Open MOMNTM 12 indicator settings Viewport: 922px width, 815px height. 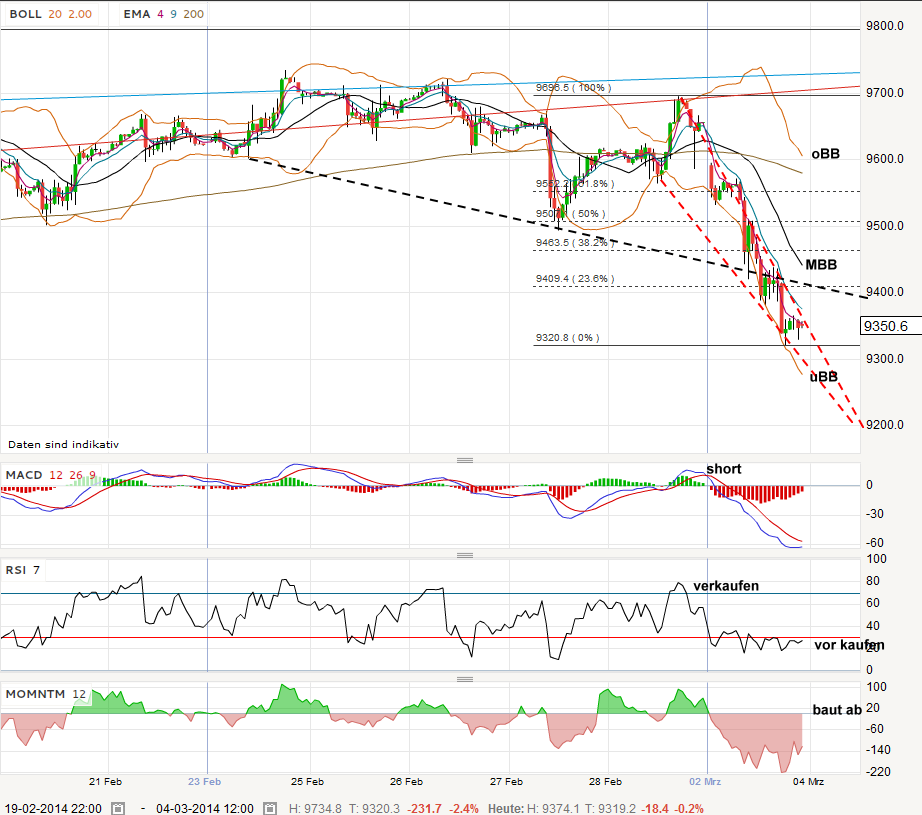(46, 694)
